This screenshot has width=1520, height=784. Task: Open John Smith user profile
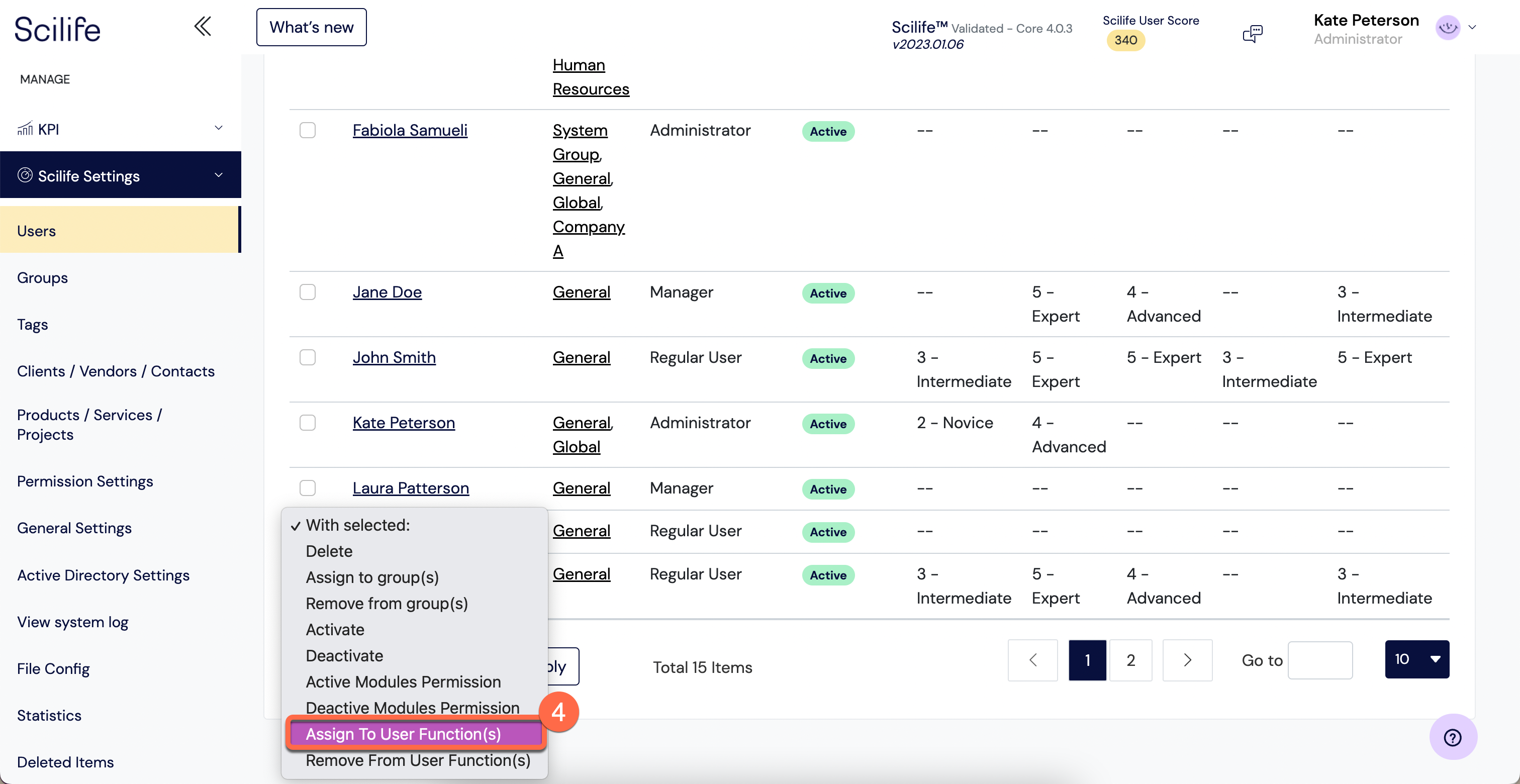coord(394,357)
